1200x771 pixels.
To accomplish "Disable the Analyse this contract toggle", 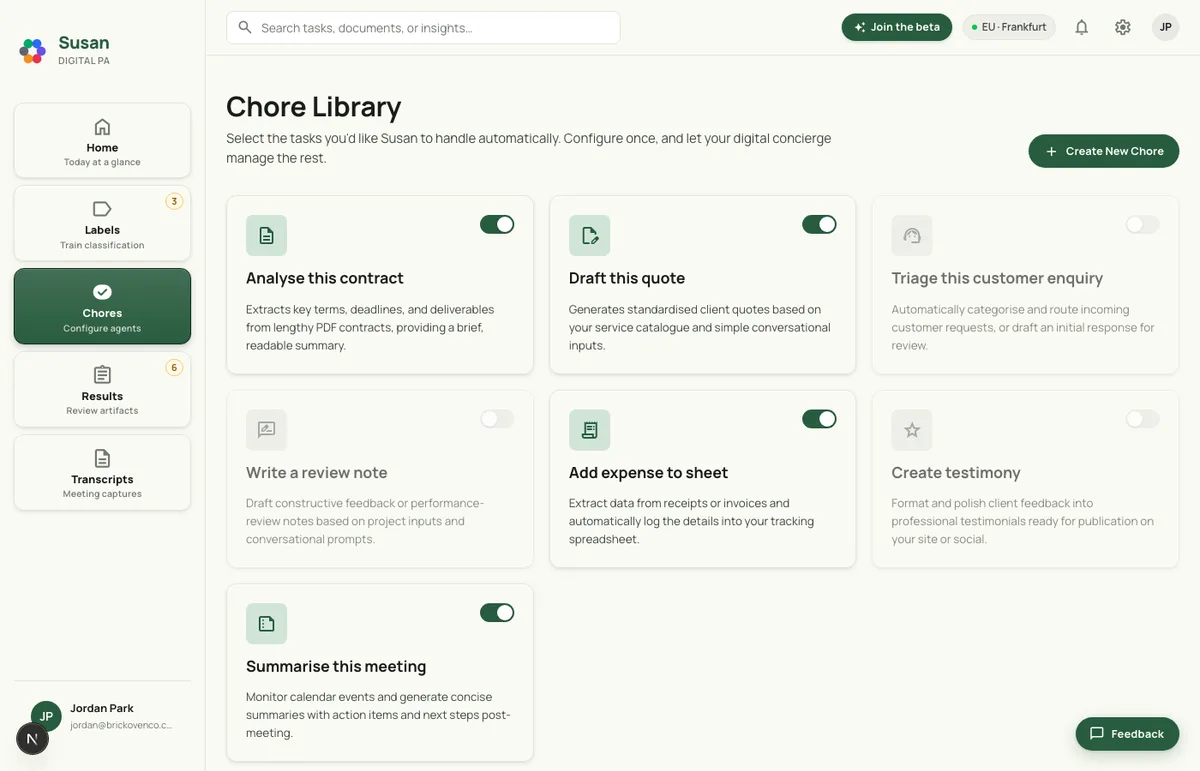I will click(x=497, y=225).
